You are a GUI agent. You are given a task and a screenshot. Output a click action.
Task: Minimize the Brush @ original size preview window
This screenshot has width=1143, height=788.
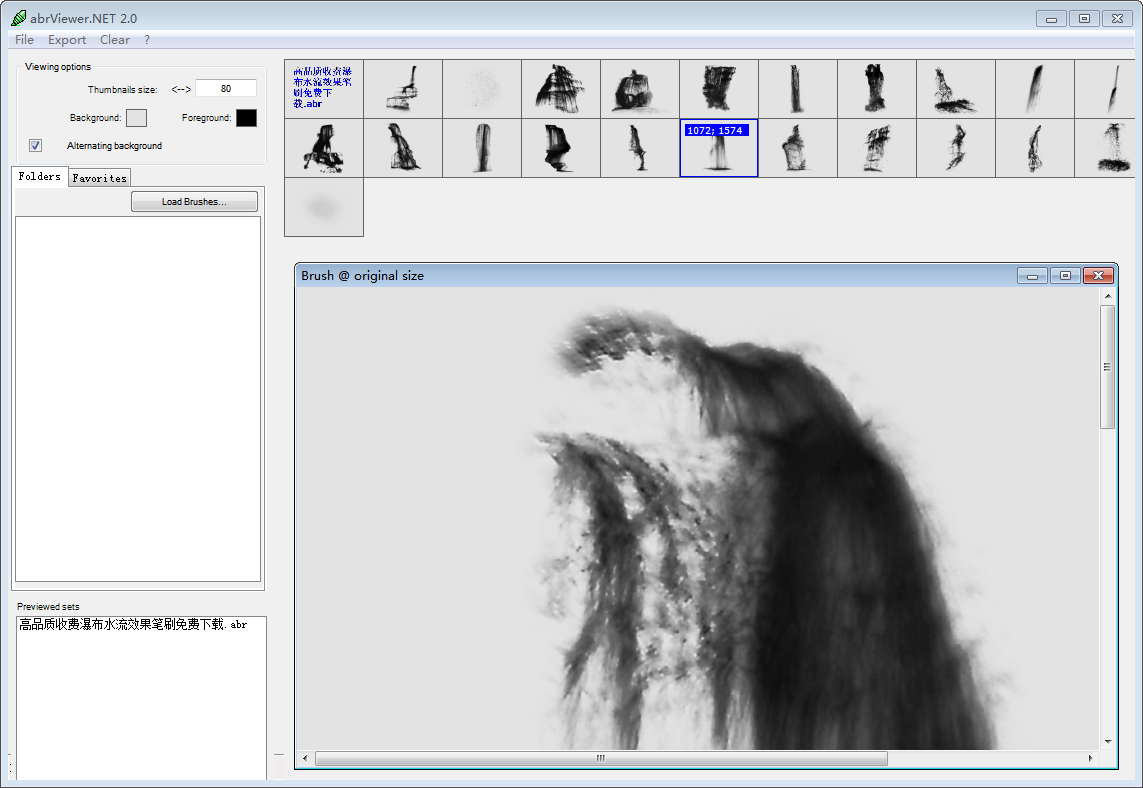click(x=1032, y=276)
